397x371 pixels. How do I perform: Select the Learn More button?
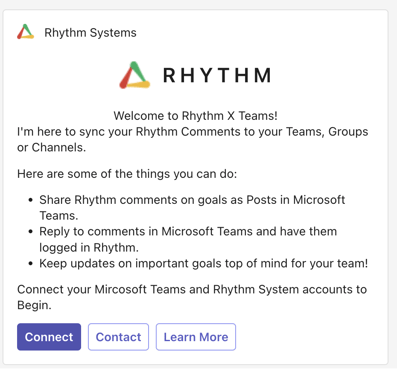(x=196, y=337)
